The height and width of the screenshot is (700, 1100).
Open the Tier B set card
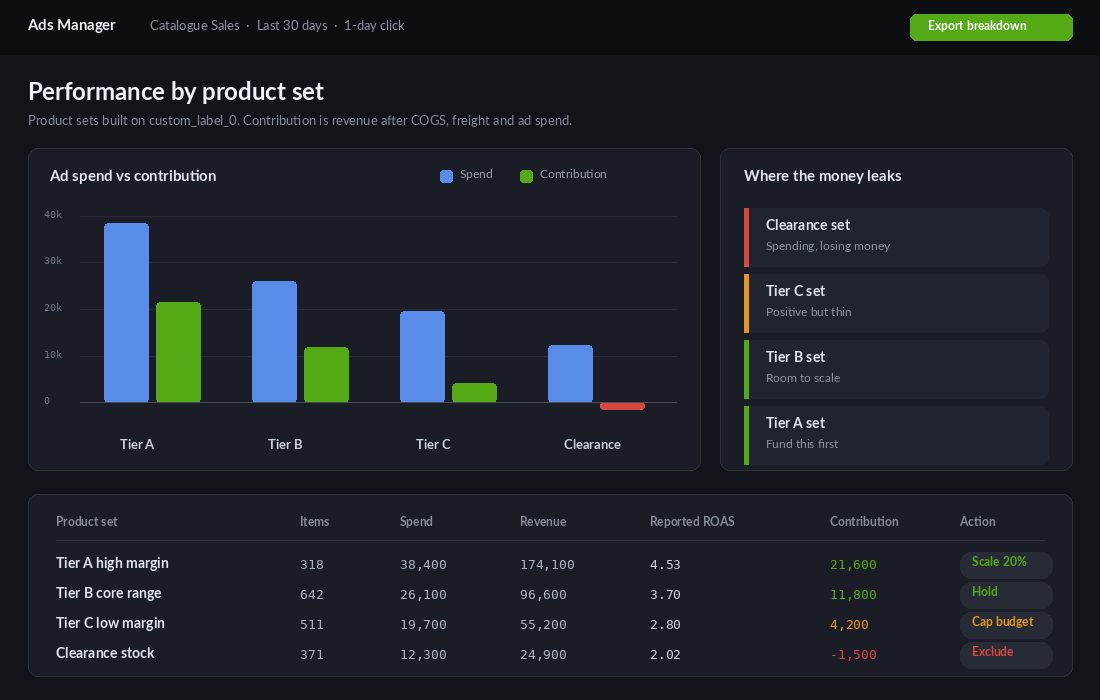pyautogui.click(x=897, y=370)
